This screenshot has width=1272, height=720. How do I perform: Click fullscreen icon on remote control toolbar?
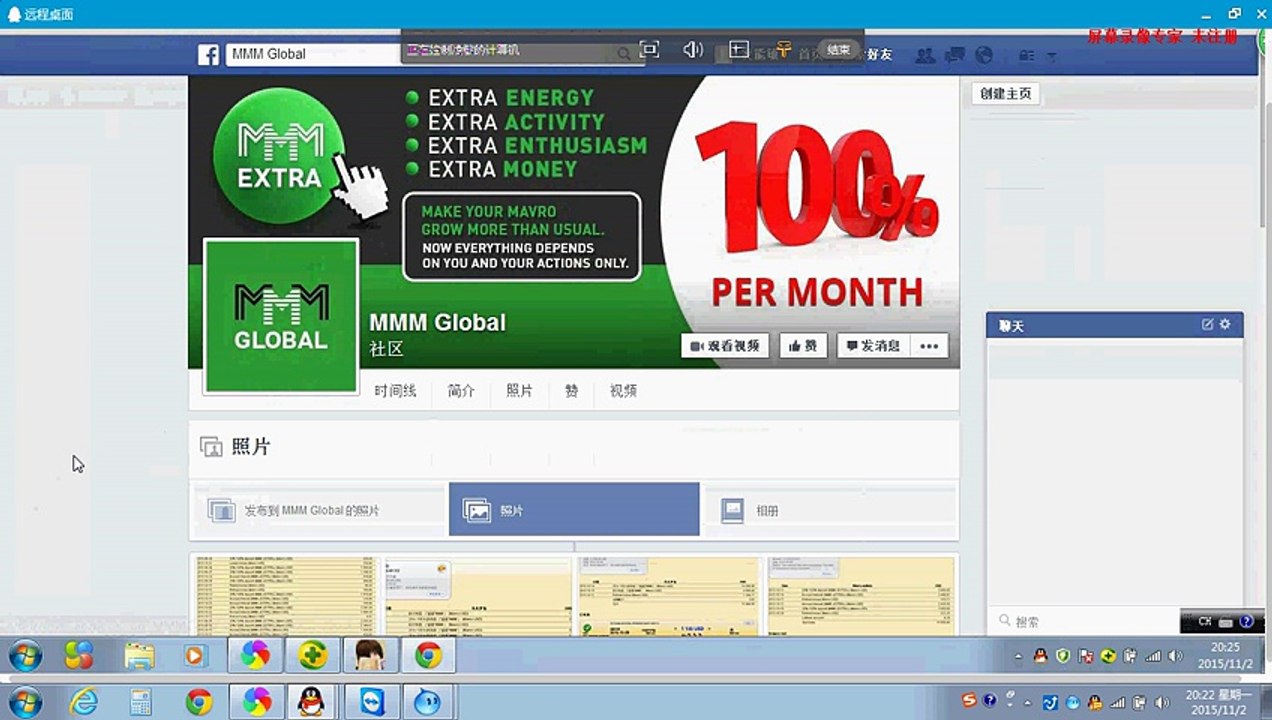[x=649, y=49]
